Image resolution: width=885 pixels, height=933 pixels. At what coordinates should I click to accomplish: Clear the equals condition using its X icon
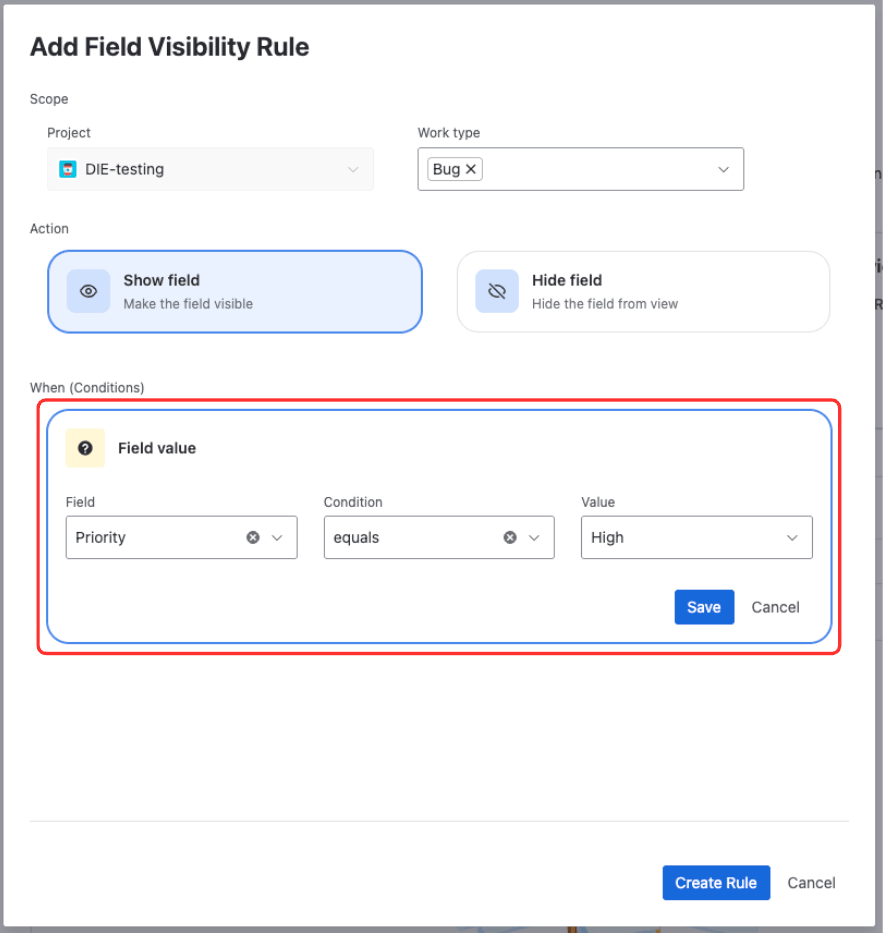[510, 537]
